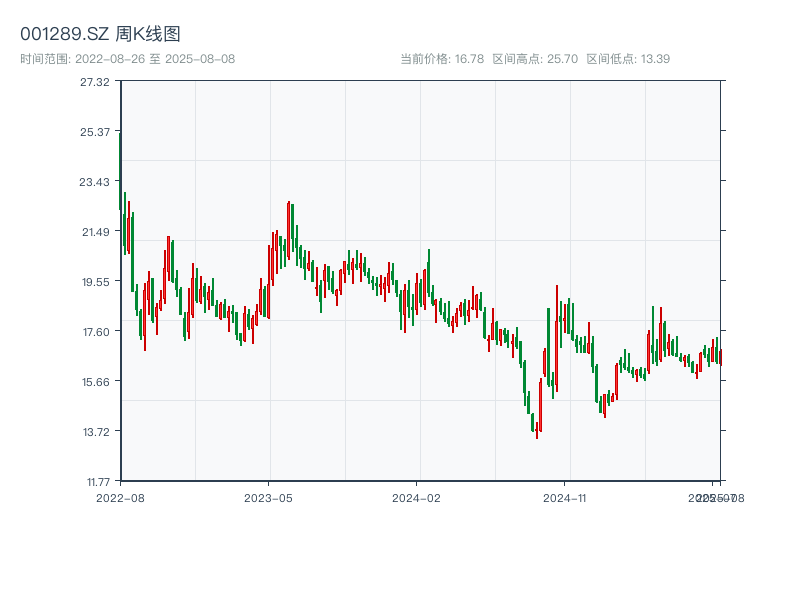The height and width of the screenshot is (600, 800).
Task: Click the 27.32 y-axis price label
Action: (94, 82)
